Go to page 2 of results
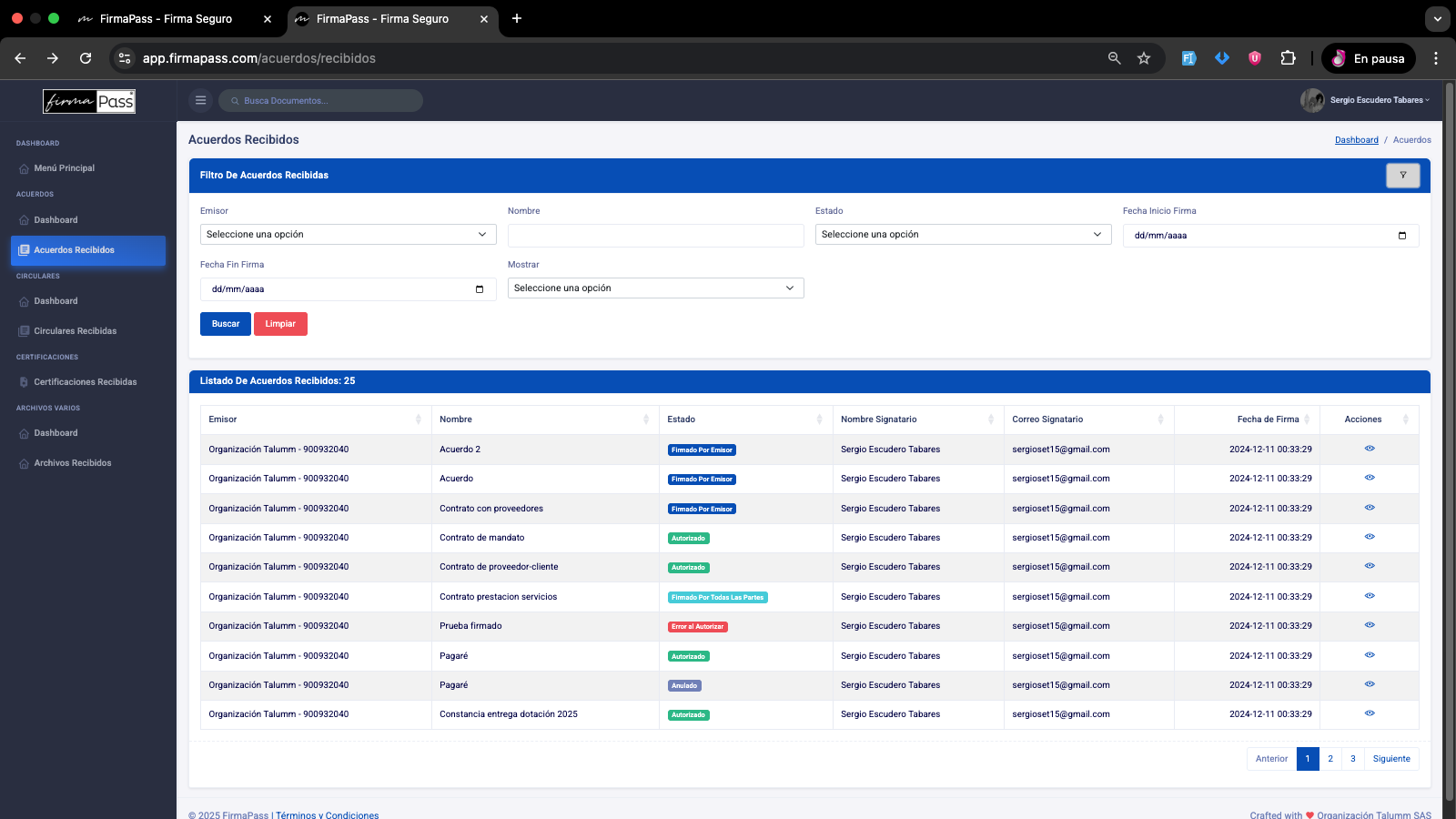Image resolution: width=1456 pixels, height=819 pixels. pos(1330,759)
